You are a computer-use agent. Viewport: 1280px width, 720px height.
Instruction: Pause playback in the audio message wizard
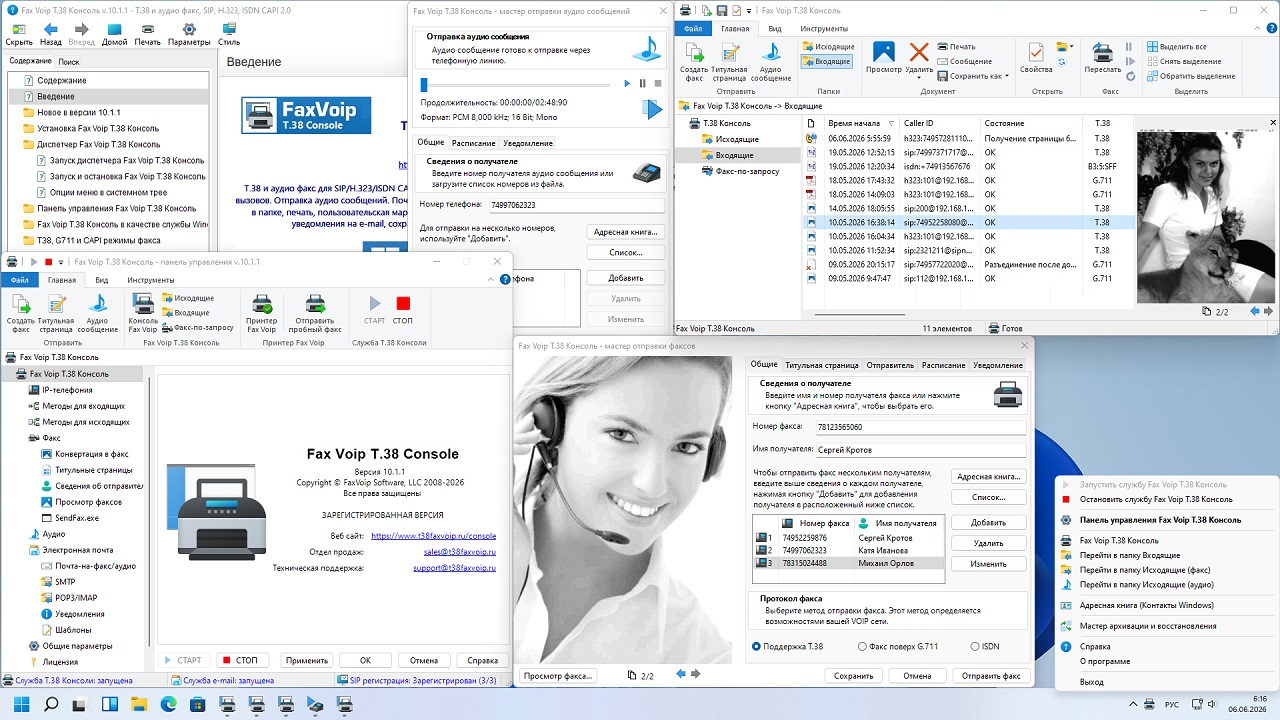point(642,84)
